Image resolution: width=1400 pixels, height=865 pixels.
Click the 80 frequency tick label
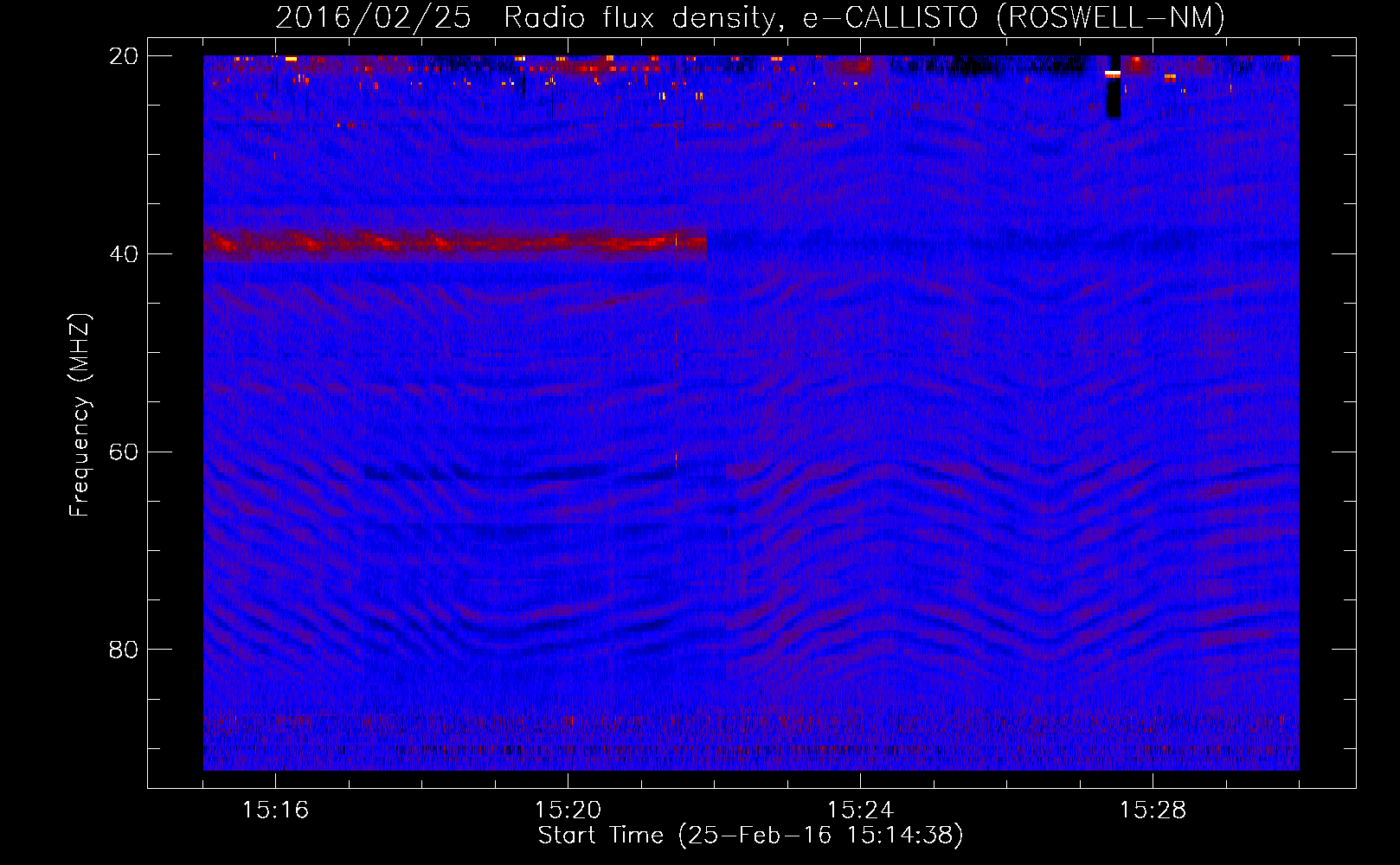point(125,650)
